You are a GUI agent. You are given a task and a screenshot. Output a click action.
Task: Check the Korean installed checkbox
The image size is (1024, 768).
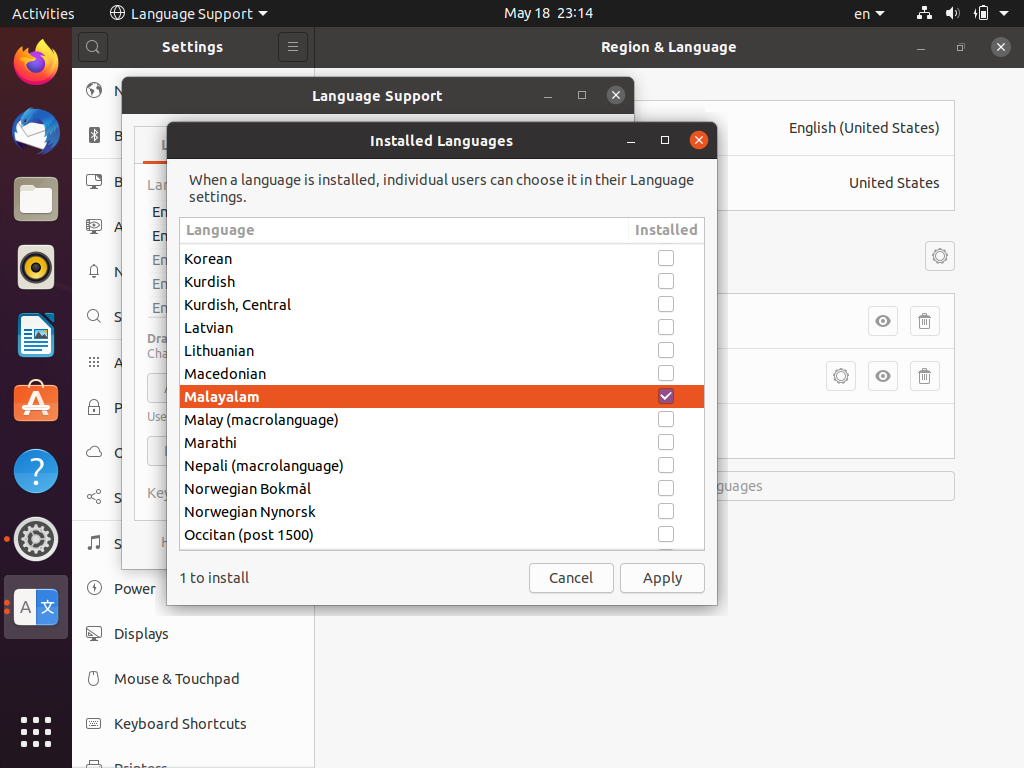[x=666, y=259]
